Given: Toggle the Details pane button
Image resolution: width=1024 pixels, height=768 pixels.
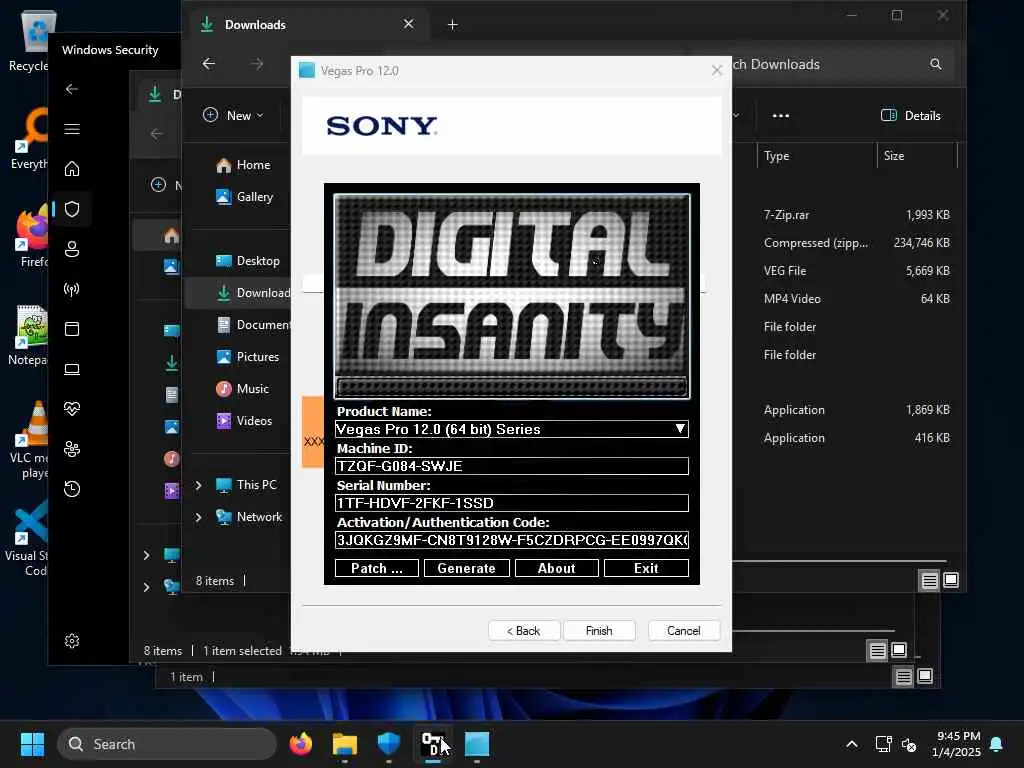Looking at the screenshot, I should [911, 116].
